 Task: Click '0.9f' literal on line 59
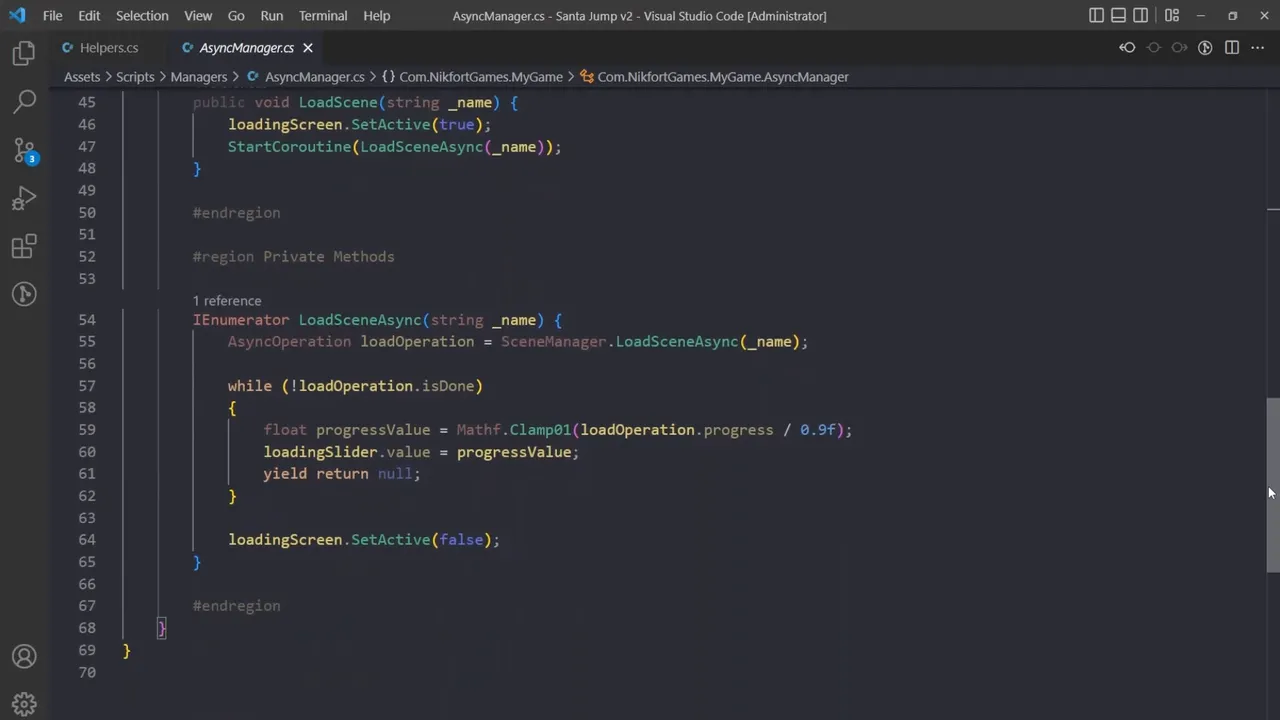pos(818,430)
